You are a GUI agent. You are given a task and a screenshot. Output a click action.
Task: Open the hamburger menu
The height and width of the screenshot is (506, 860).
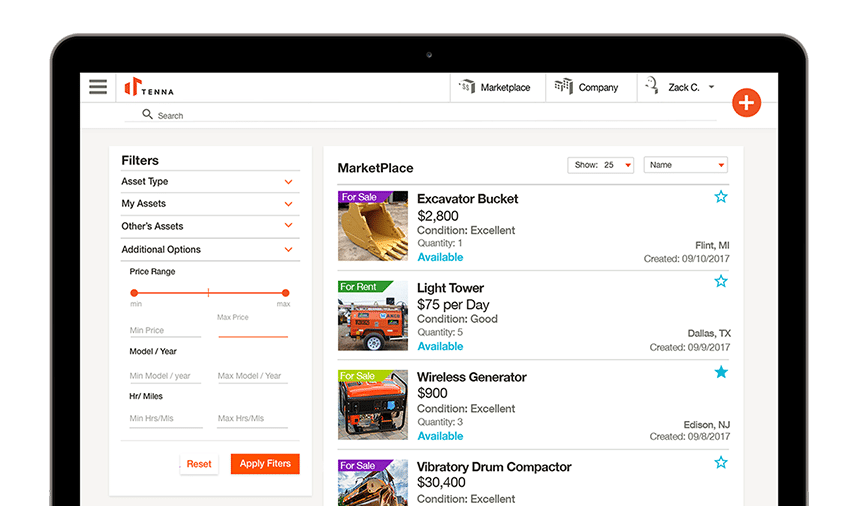pos(98,87)
